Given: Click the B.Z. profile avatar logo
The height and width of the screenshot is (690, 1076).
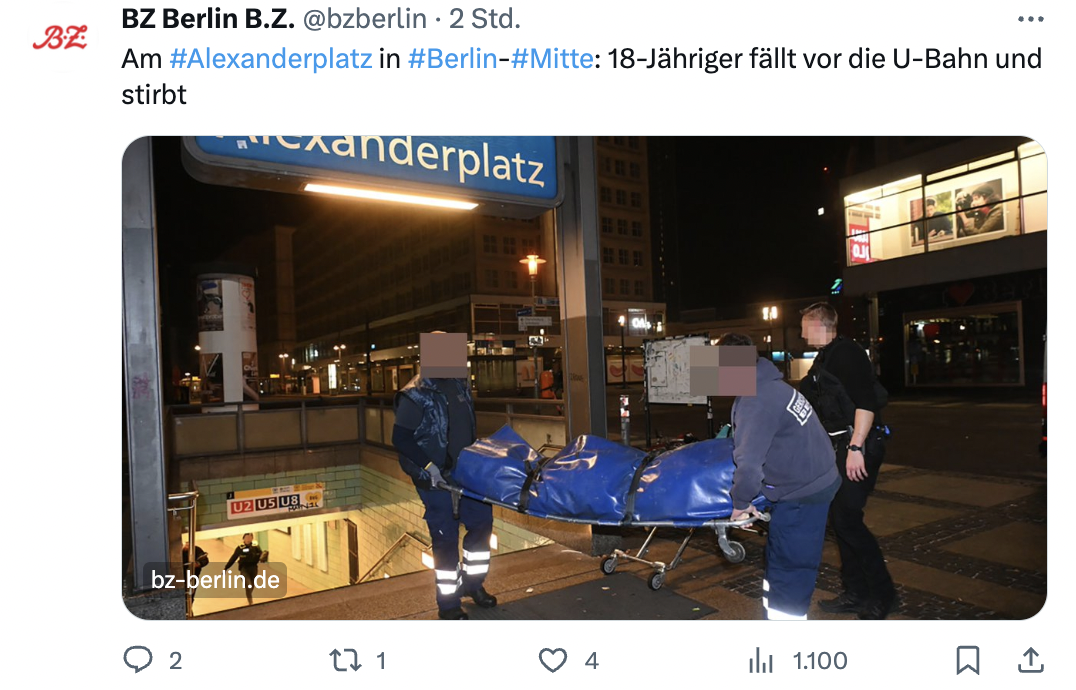Looking at the screenshot, I should coord(60,38).
